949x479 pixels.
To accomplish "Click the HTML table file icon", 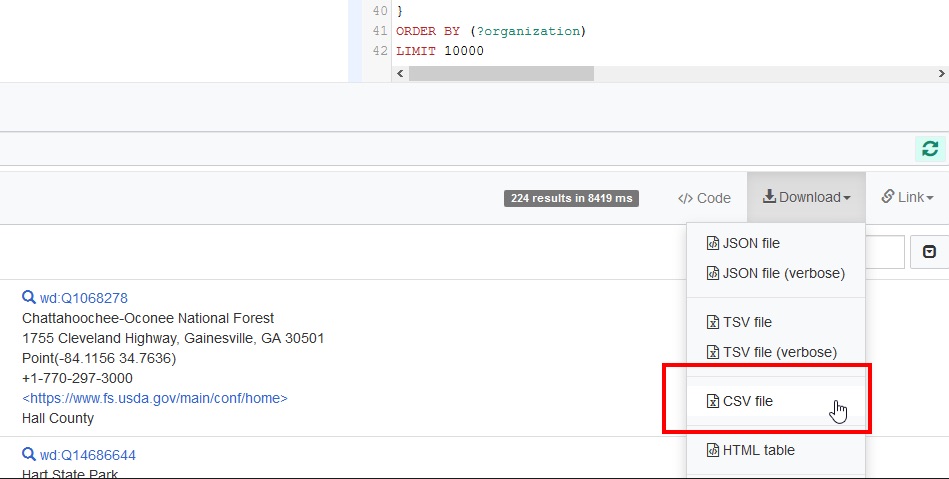I will point(713,450).
